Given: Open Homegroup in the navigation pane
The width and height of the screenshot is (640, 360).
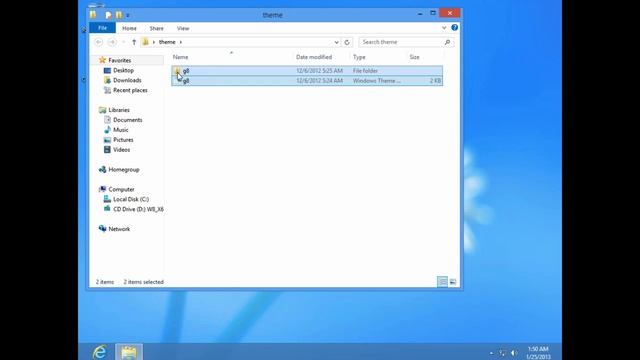Looking at the screenshot, I should tap(124, 169).
